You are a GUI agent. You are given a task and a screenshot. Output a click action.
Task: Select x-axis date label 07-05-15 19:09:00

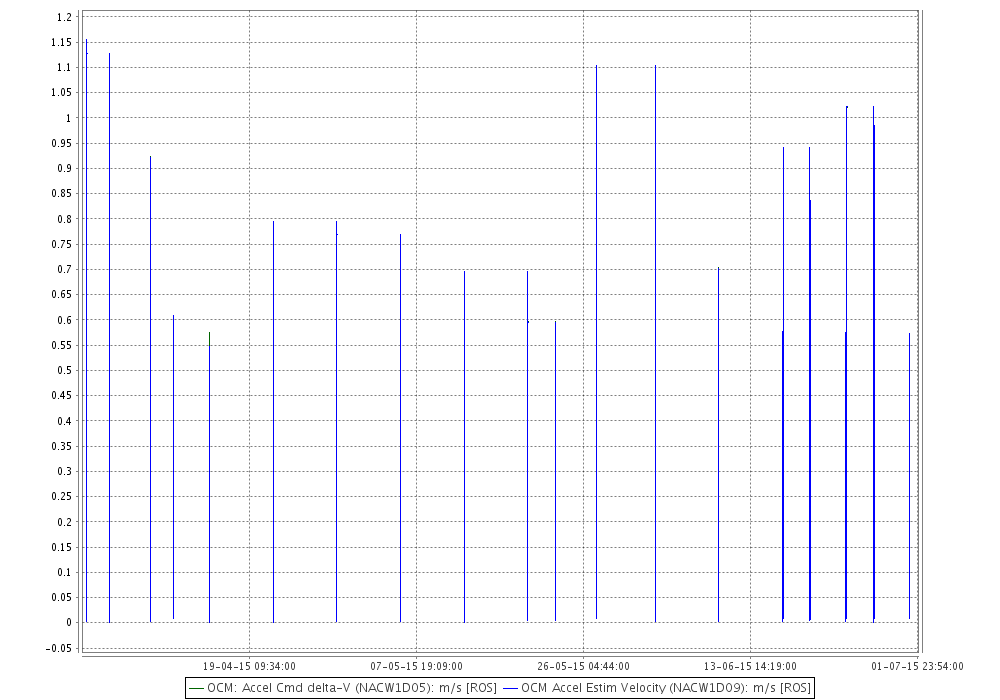point(416,666)
